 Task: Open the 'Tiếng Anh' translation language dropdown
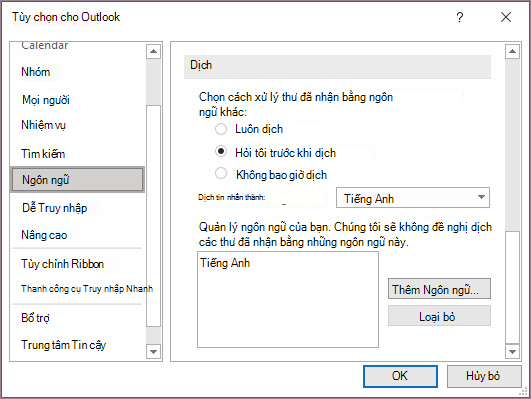[413, 197]
